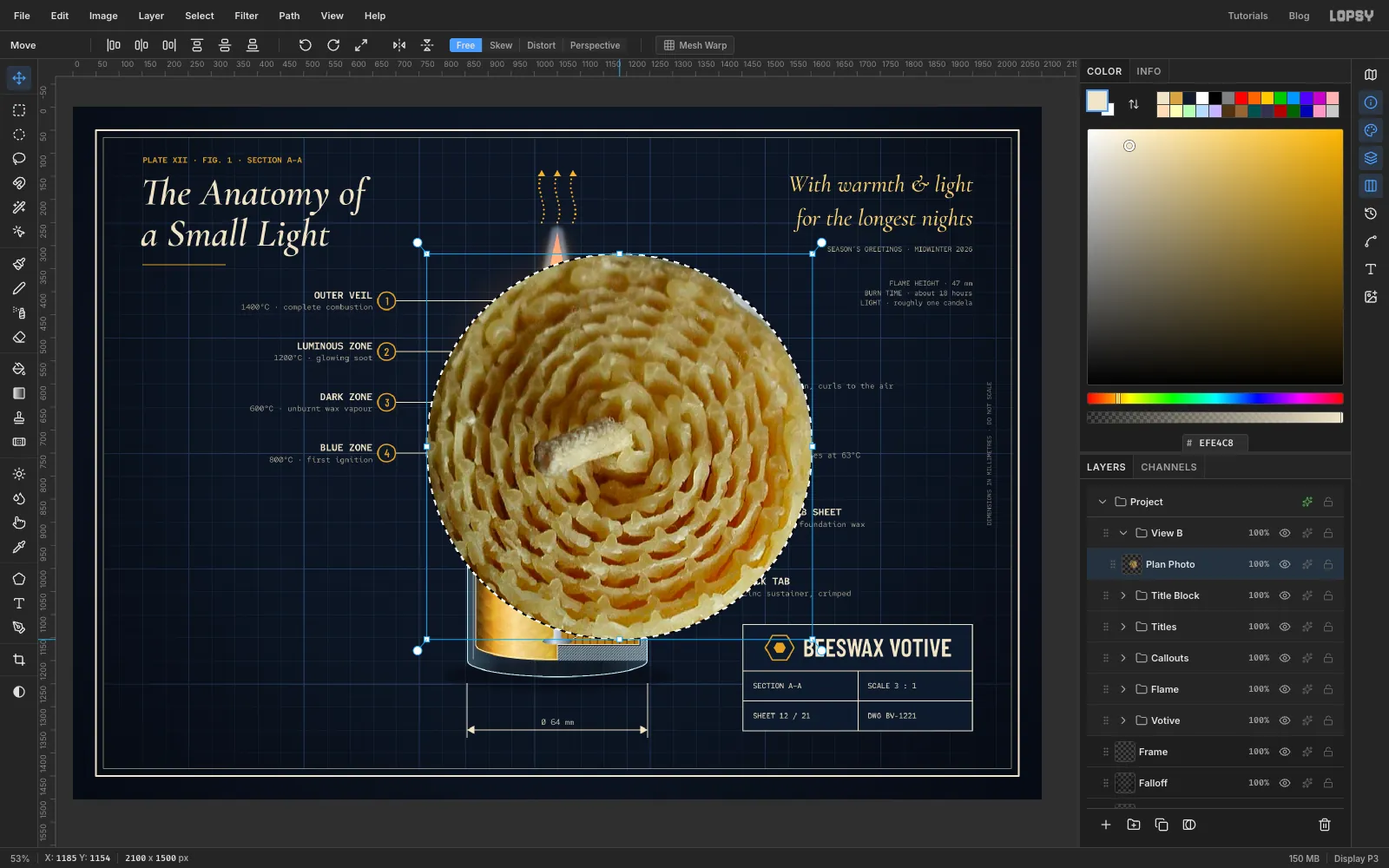Screen dimensions: 1389x868
Task: Select the Text tool in left toolbar
Action: click(19, 603)
